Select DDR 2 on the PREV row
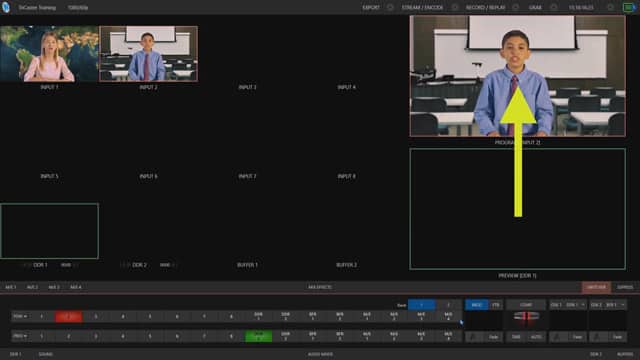Screen dimensions: 640x360 tap(285, 336)
